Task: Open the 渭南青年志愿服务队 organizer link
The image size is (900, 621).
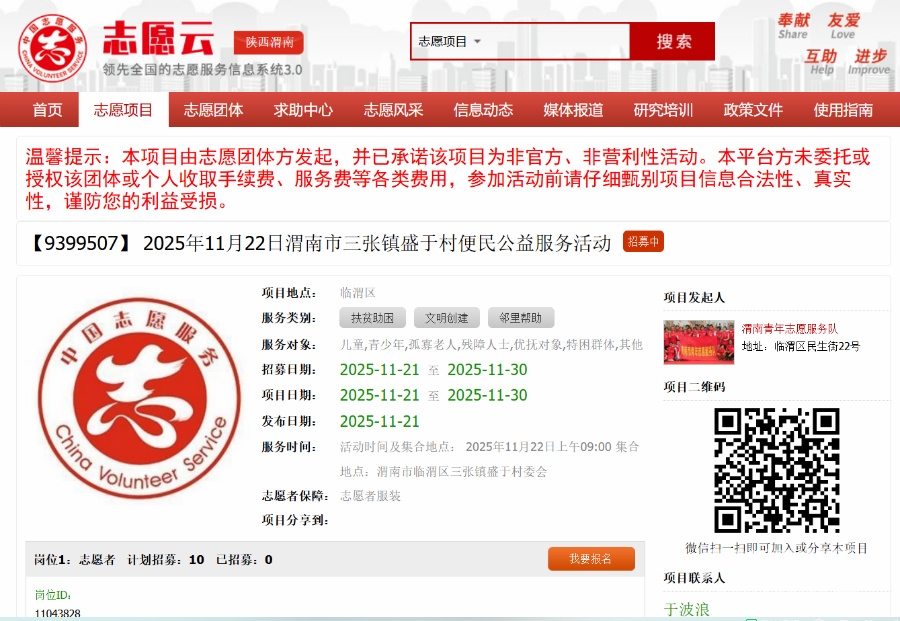Action: click(x=789, y=328)
